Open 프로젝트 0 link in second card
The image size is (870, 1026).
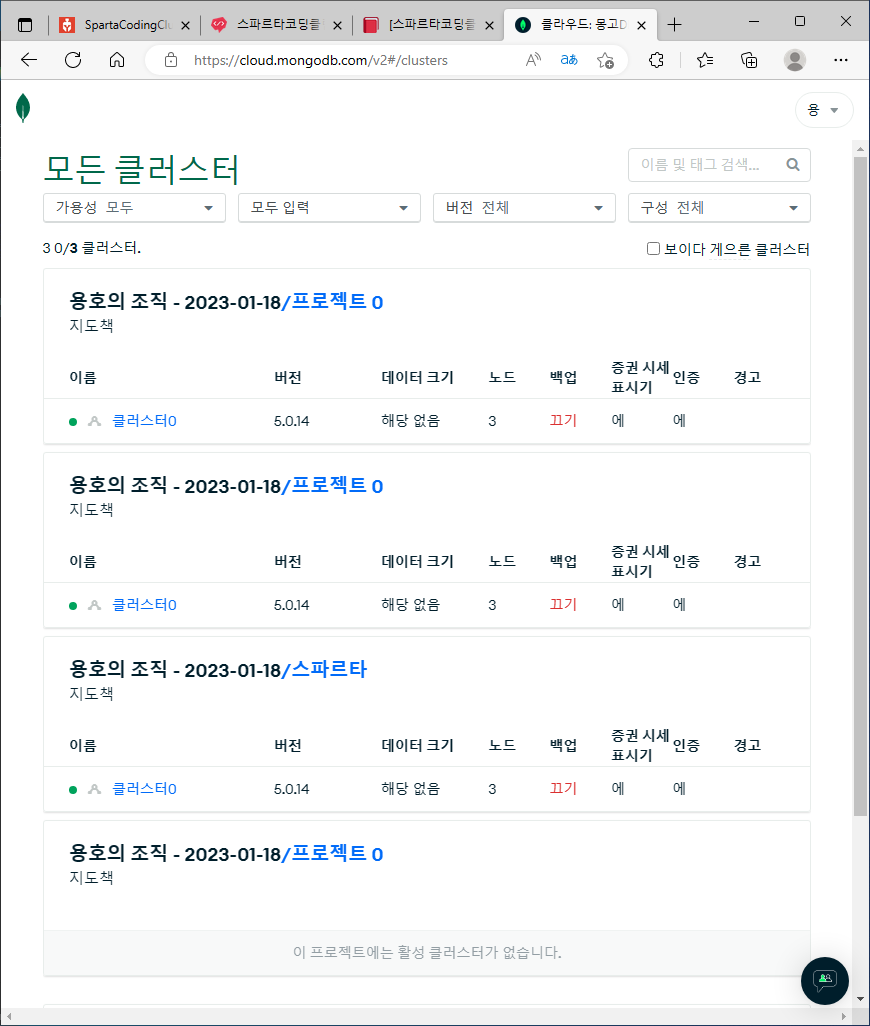point(337,486)
